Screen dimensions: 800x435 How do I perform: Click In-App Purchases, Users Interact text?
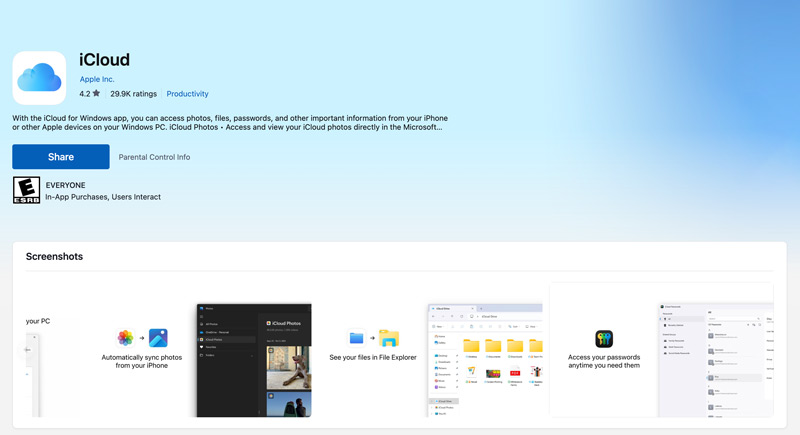(103, 197)
